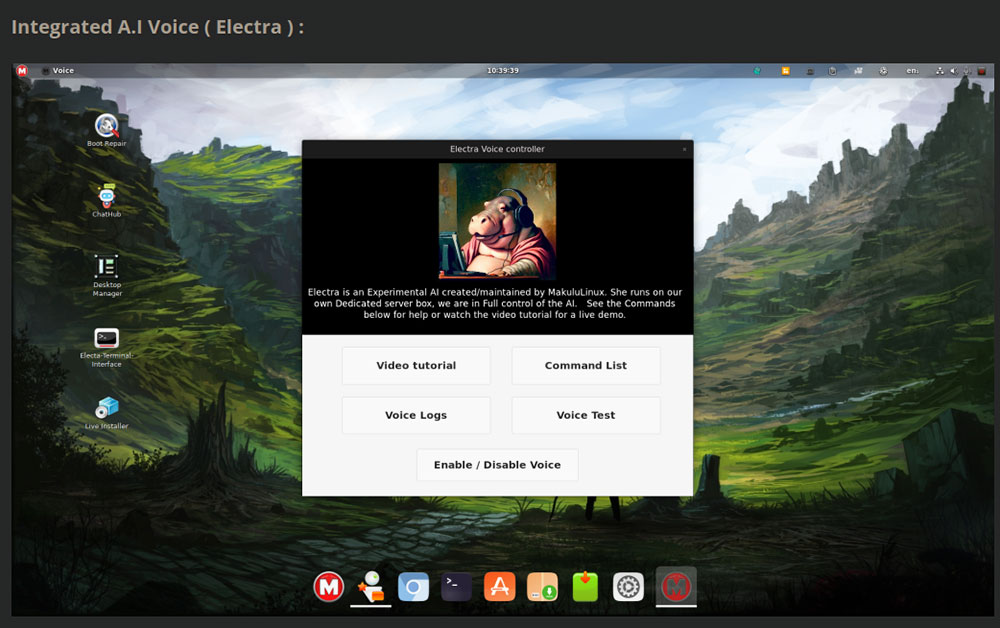1000x628 pixels.
Task: Open the Voice Logs button
Action: point(416,415)
